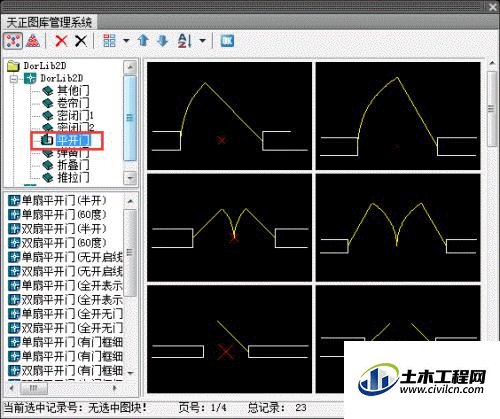Open the dropdown arrow beside A-Z sort
The width and height of the screenshot is (500, 419).
pos(202,41)
